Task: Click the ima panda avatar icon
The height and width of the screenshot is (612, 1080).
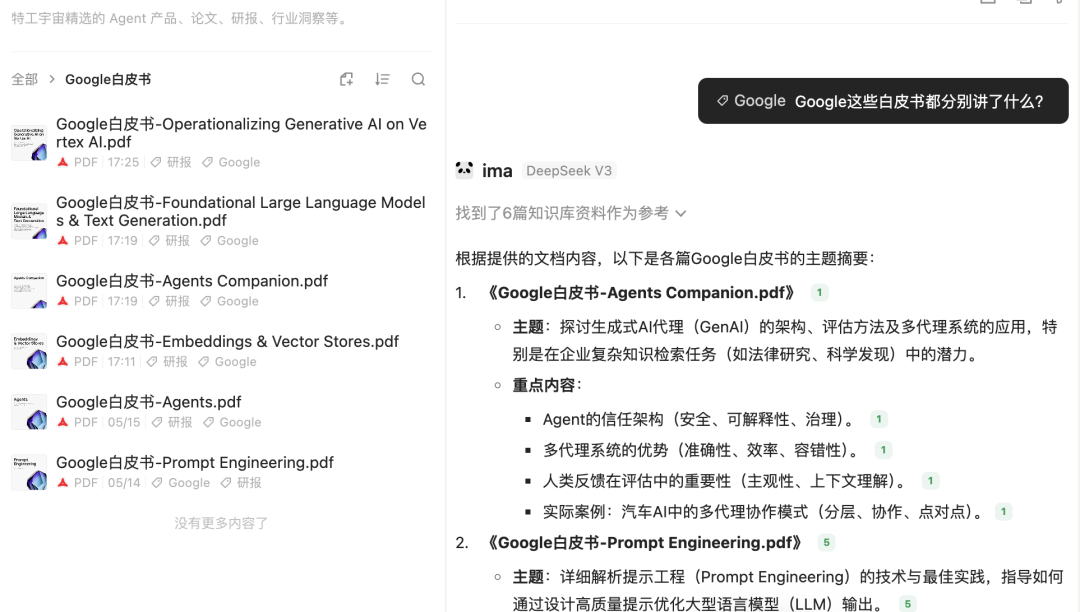Action: pos(464,169)
